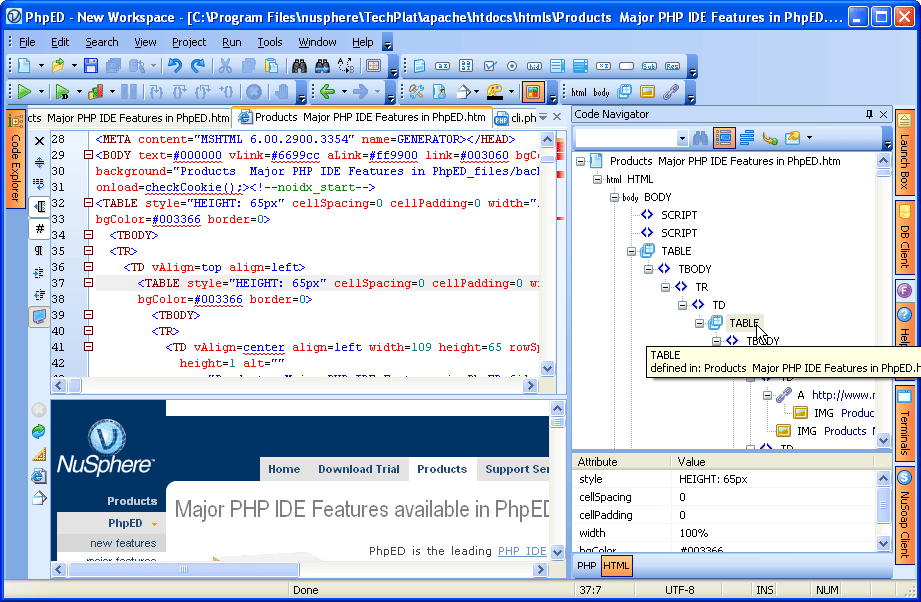Click the Open file folder icon
Screen dimensions: 921x602
[x=58, y=65]
